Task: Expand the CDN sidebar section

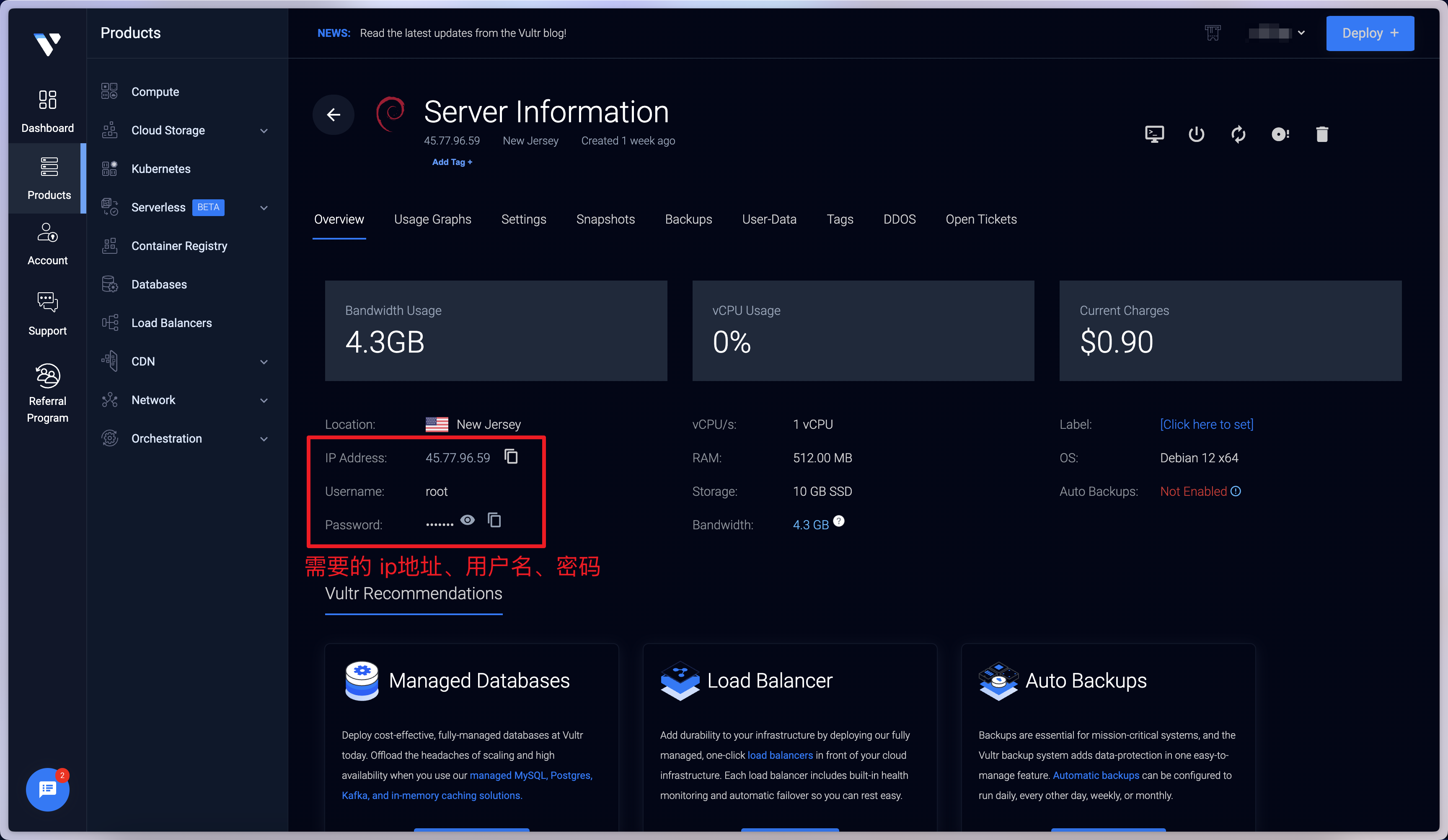Action: (264, 362)
